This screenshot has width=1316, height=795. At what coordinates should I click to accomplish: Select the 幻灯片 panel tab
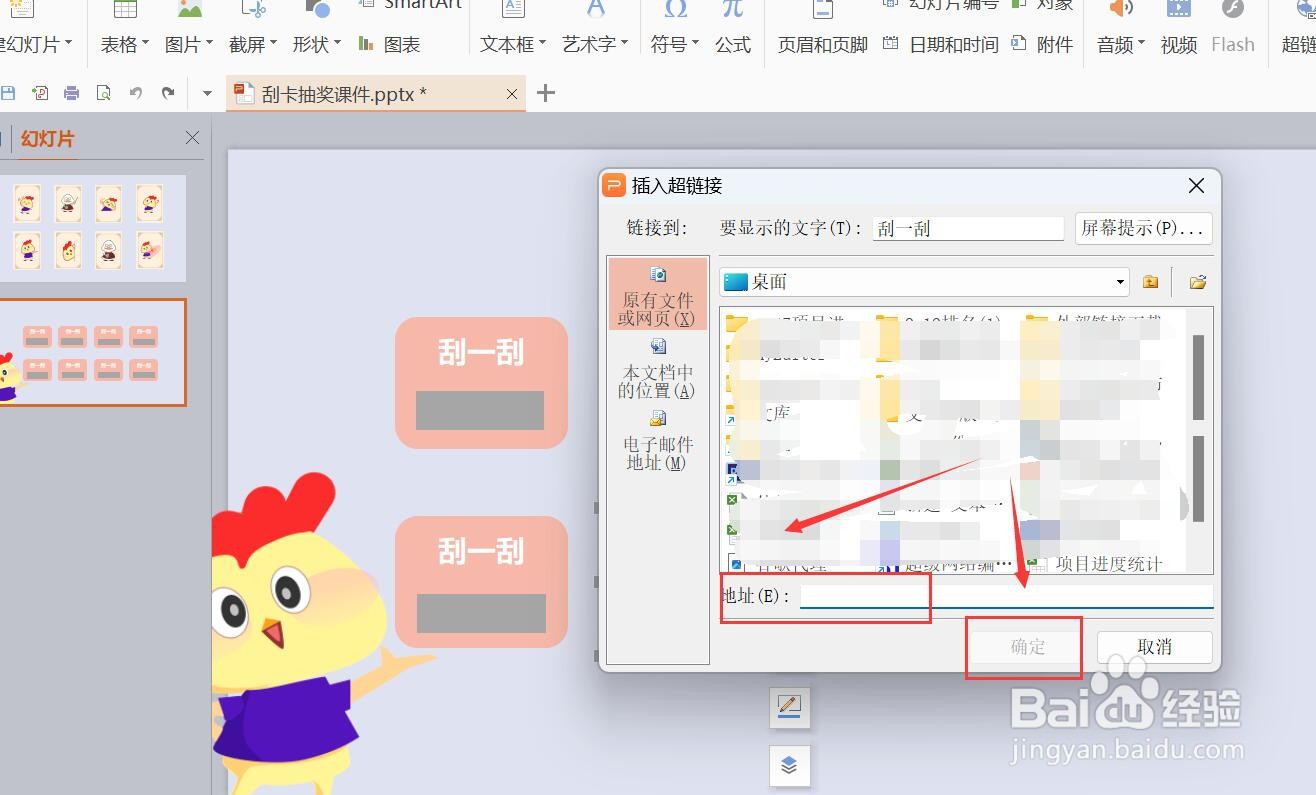point(47,139)
